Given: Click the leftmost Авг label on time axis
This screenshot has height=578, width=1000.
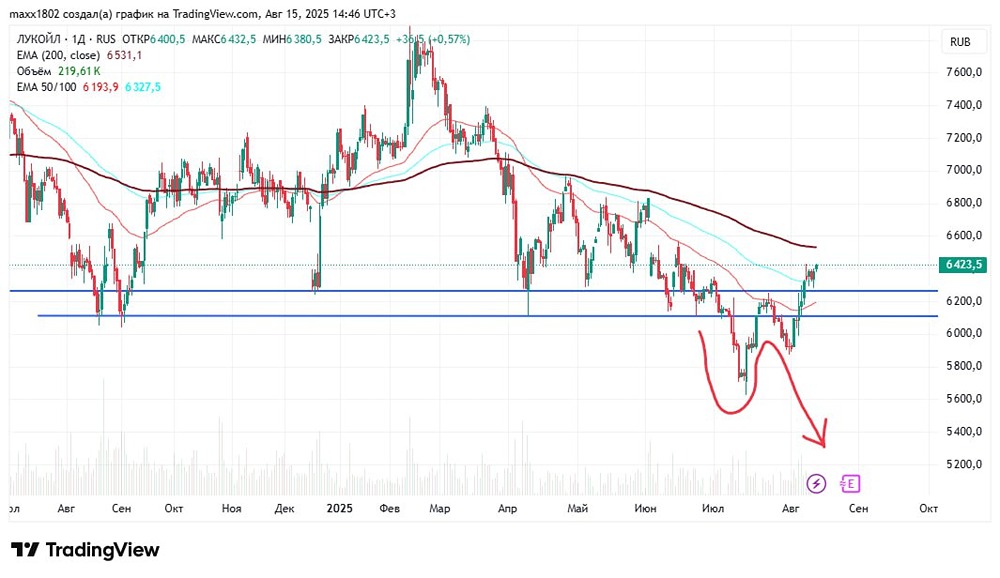Looking at the screenshot, I should (x=66, y=508).
